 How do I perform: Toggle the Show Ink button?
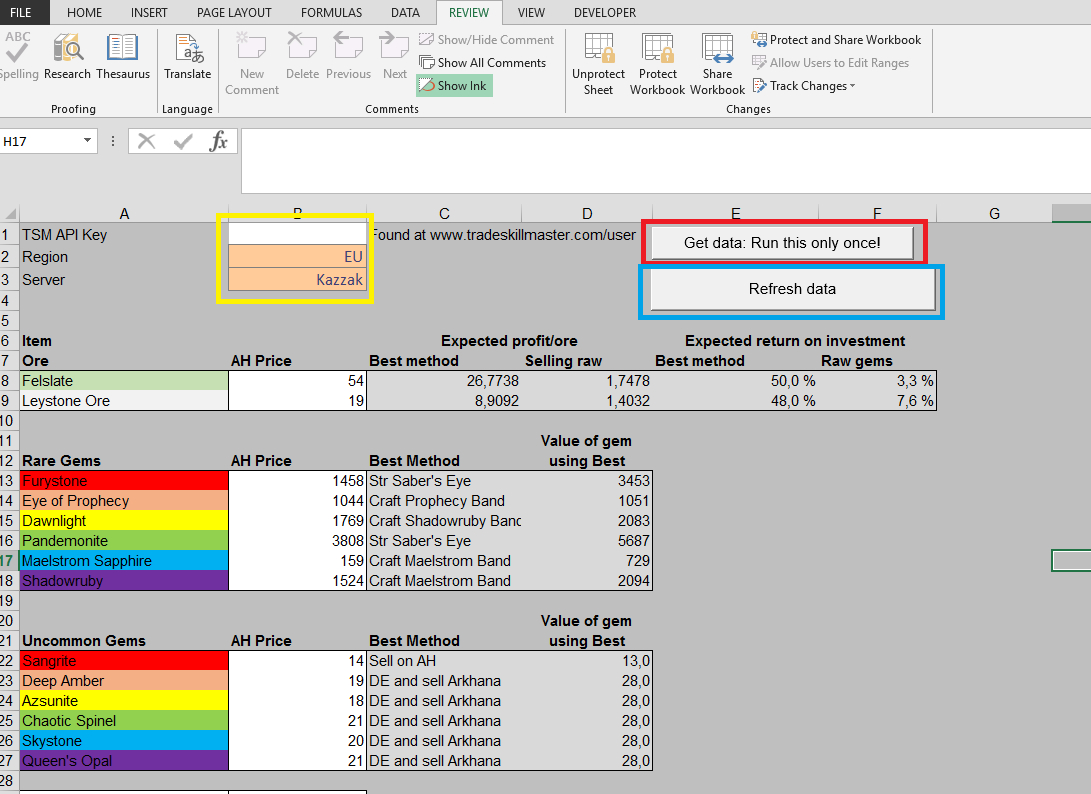(454, 86)
